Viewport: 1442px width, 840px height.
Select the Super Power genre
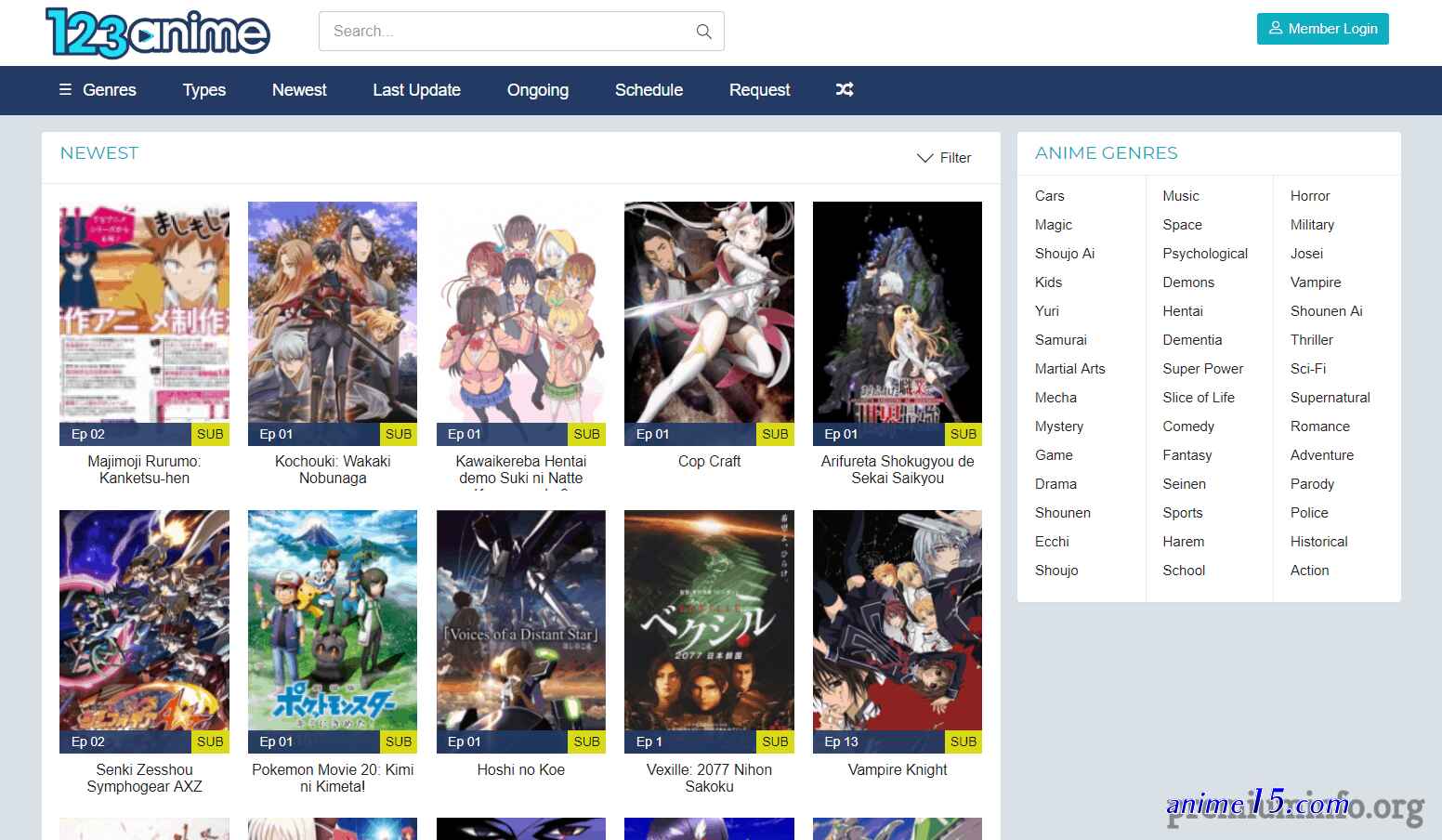(1202, 369)
